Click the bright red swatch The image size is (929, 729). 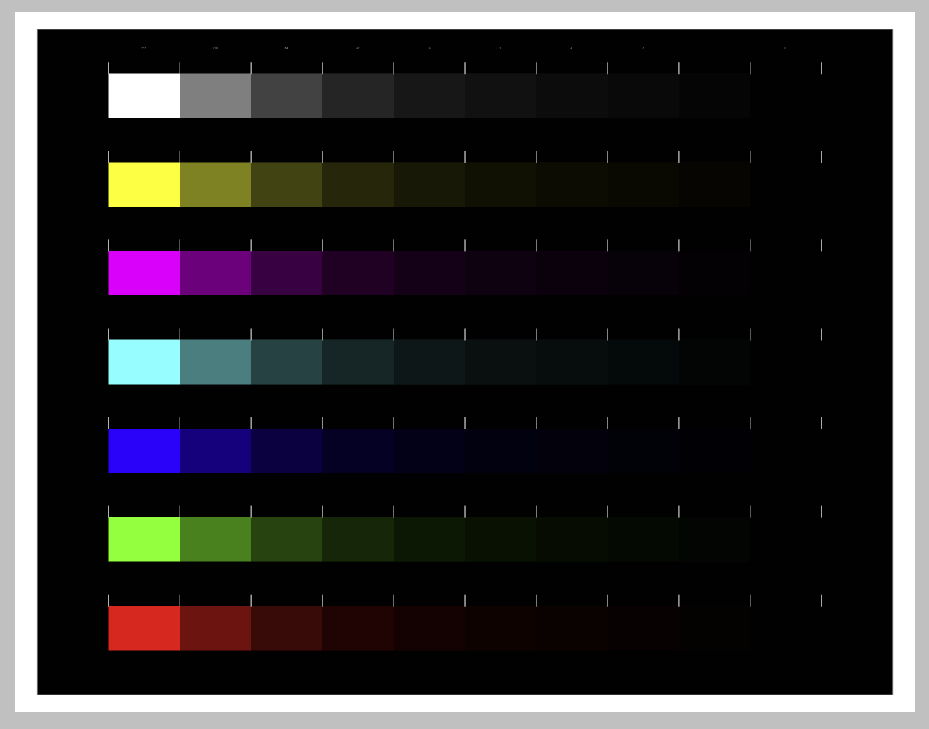click(144, 628)
